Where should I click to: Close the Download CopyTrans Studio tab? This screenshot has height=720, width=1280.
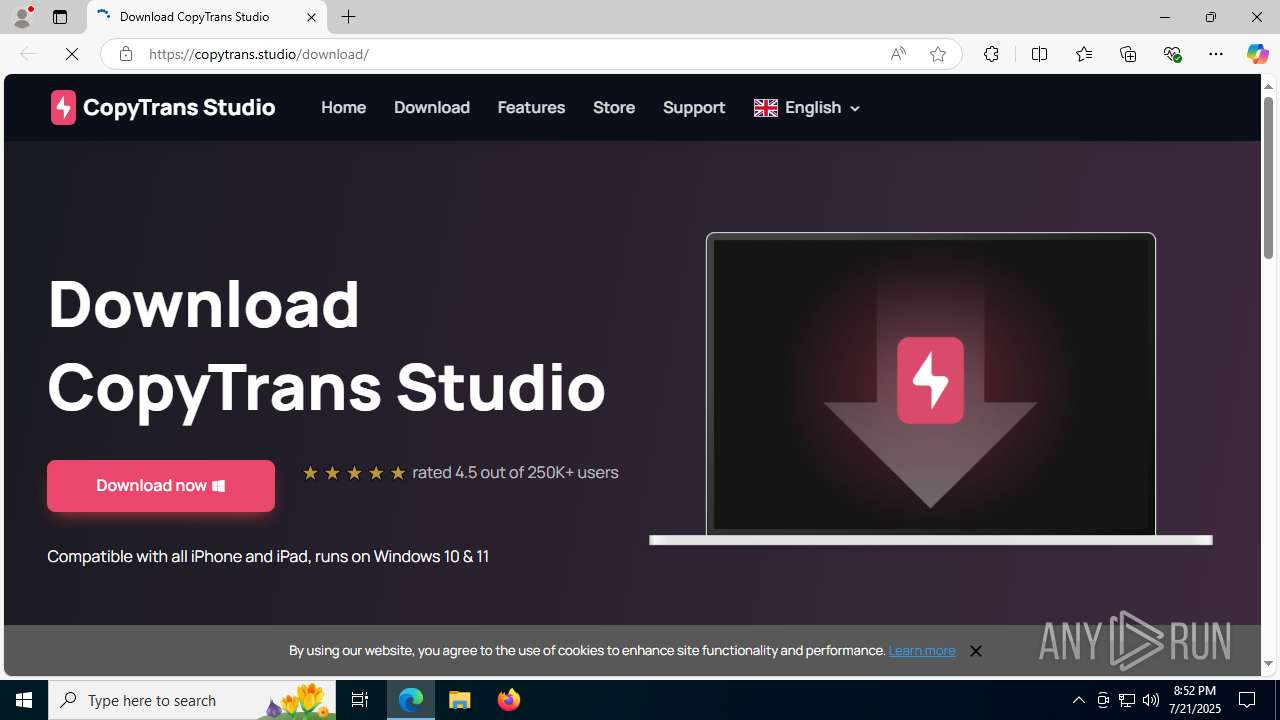[x=311, y=17]
